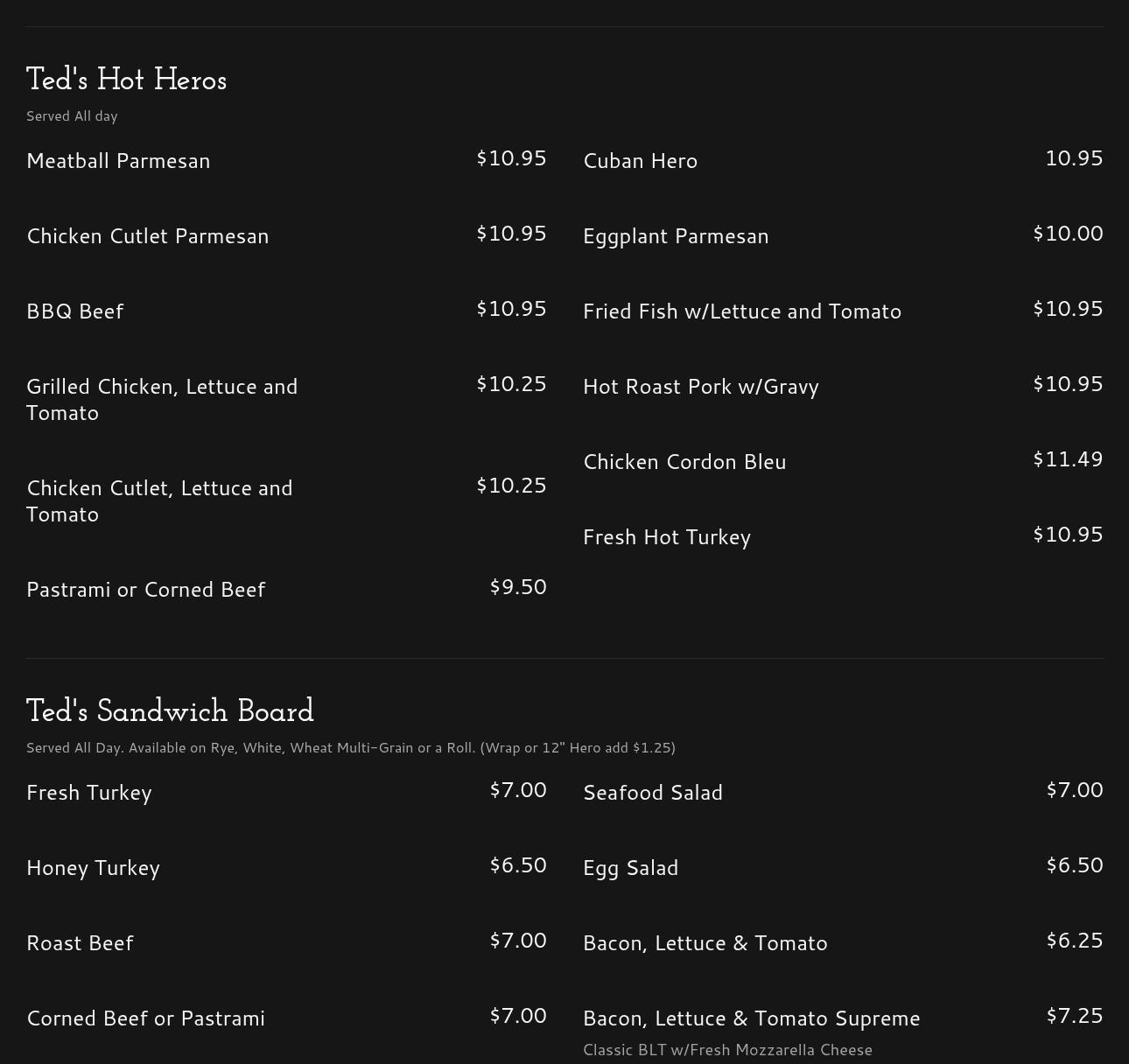
Task: Click the $10.95 price for Hot Roast Pork
Action: tap(1068, 384)
